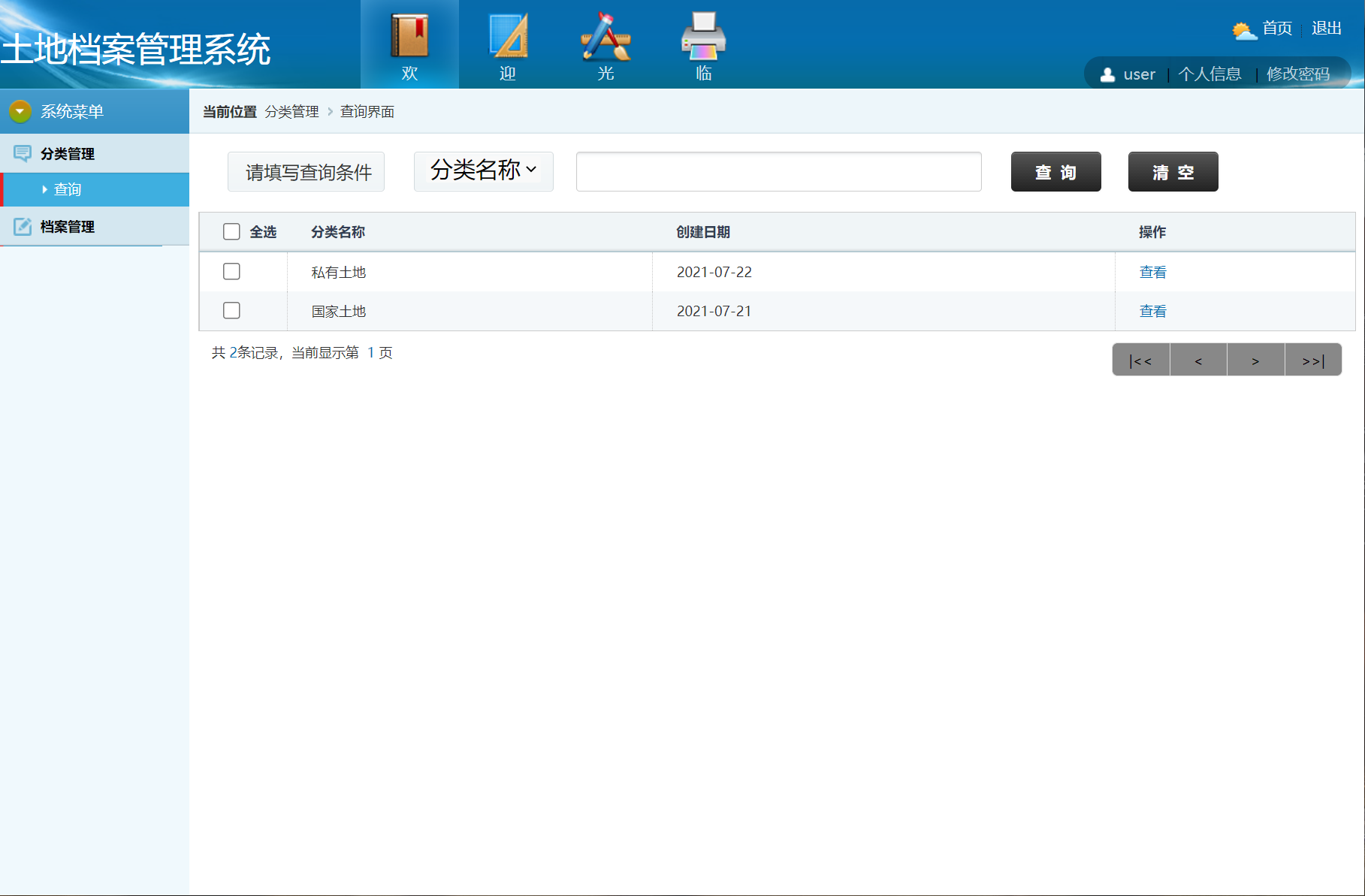Open the 个人信息 menu item
This screenshot has height=896, width=1365.
coord(1210,74)
